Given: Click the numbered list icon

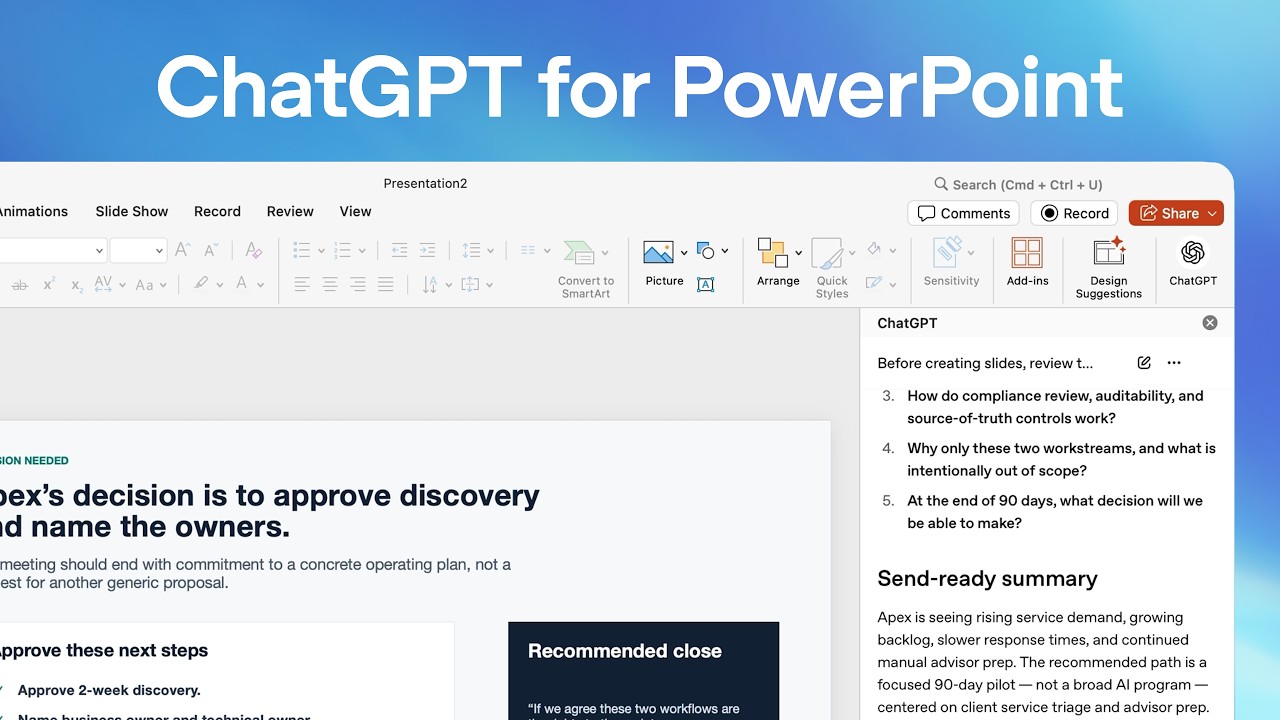Looking at the screenshot, I should (x=342, y=251).
